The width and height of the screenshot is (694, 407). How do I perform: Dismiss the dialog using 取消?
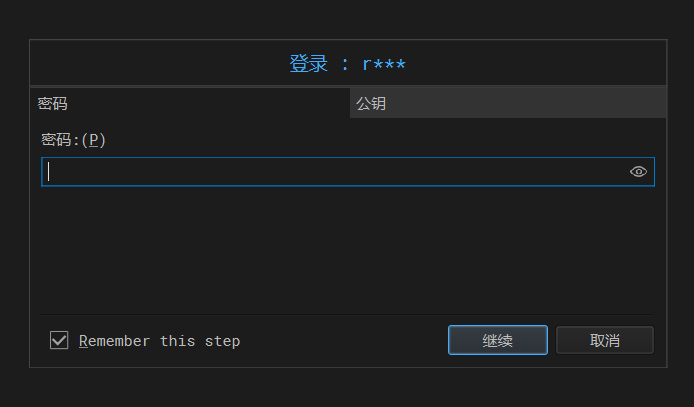pyautogui.click(x=605, y=340)
